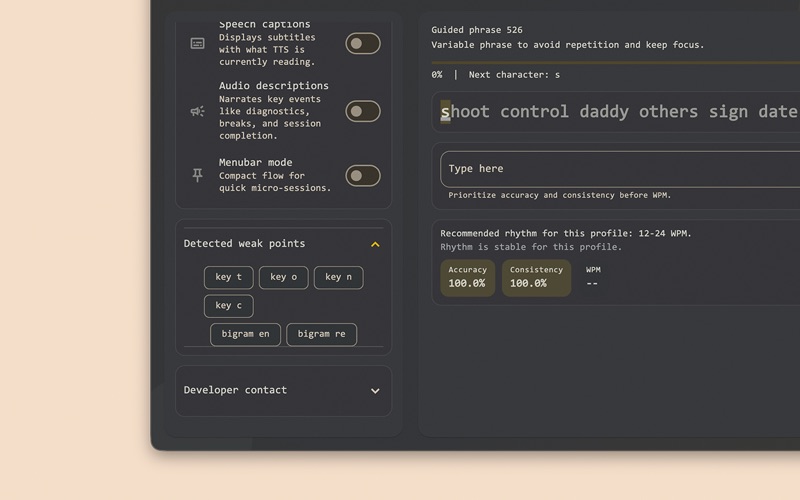The image size is (800, 500).
Task: Select the 'key o' weak point chip
Action: [284, 277]
